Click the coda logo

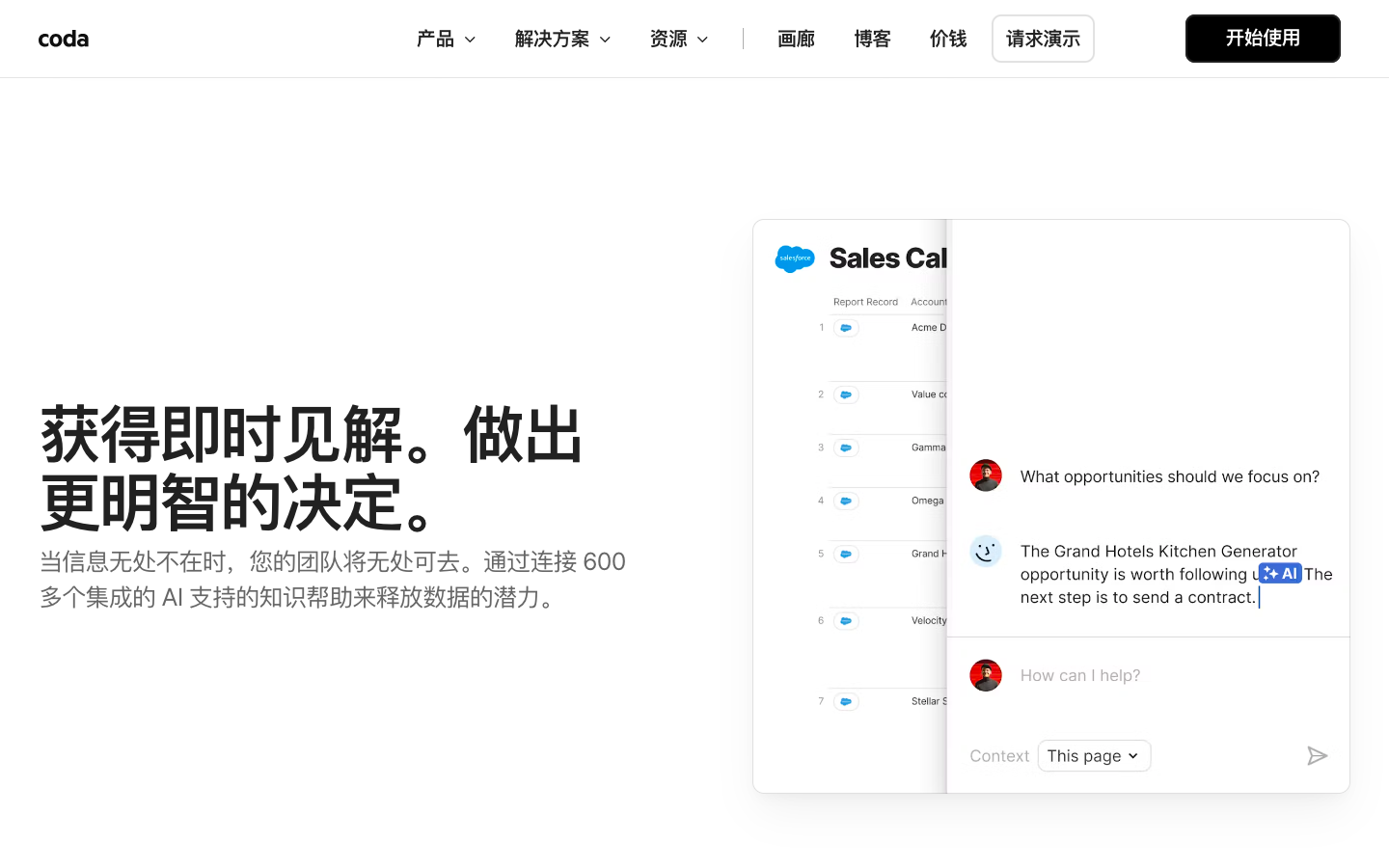pyautogui.click(x=64, y=39)
